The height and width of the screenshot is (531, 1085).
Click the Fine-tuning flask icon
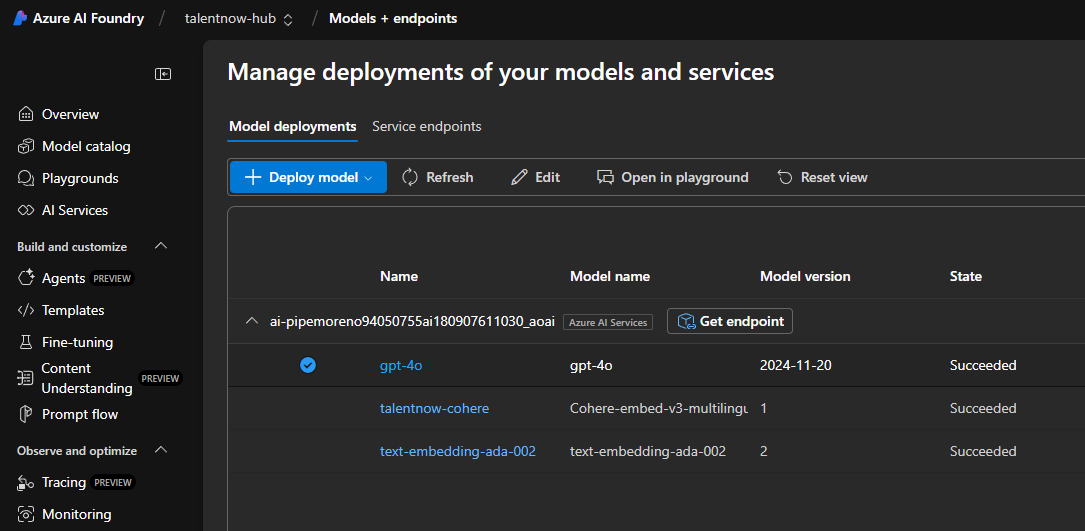pyautogui.click(x=26, y=342)
